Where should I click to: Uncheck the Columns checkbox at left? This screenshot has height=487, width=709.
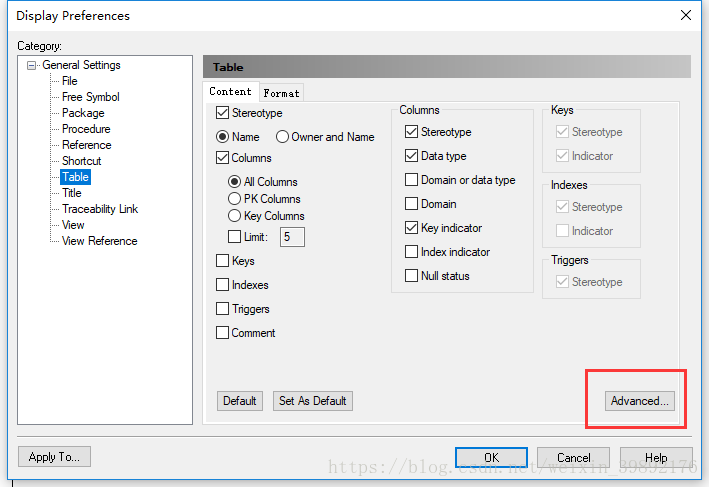[x=222, y=158]
